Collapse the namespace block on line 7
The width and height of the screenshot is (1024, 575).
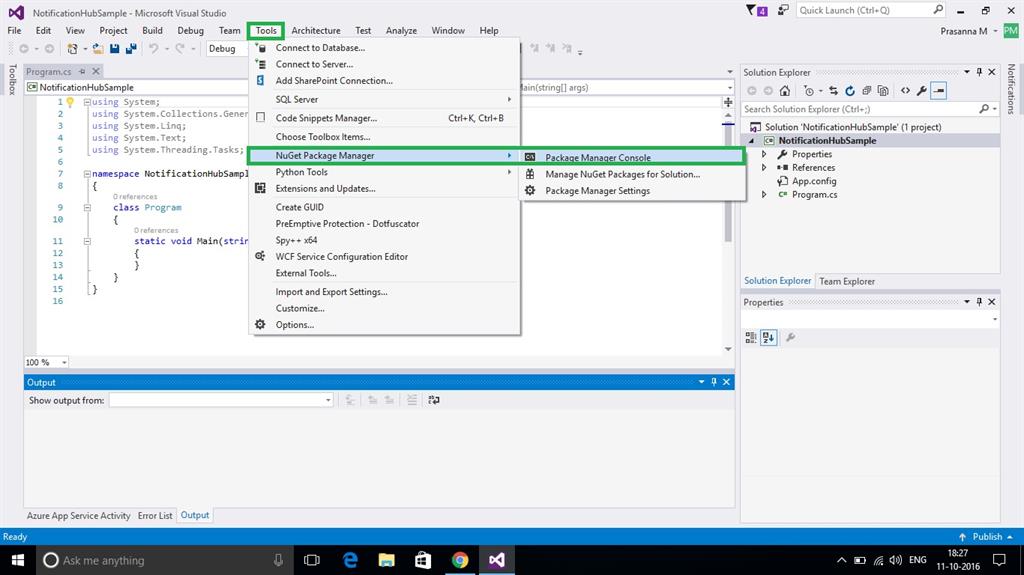coord(87,174)
